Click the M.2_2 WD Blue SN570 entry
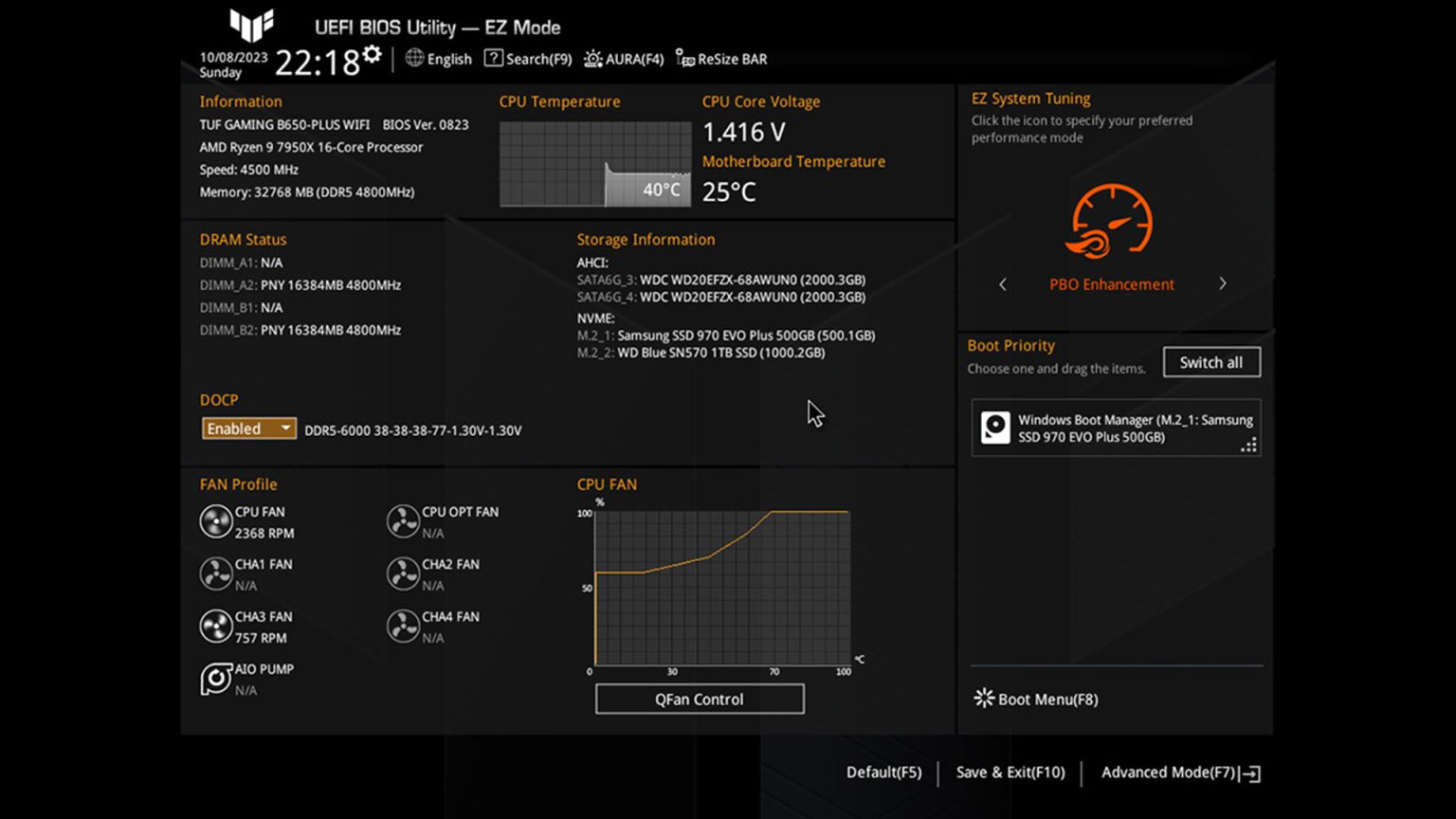 701,353
